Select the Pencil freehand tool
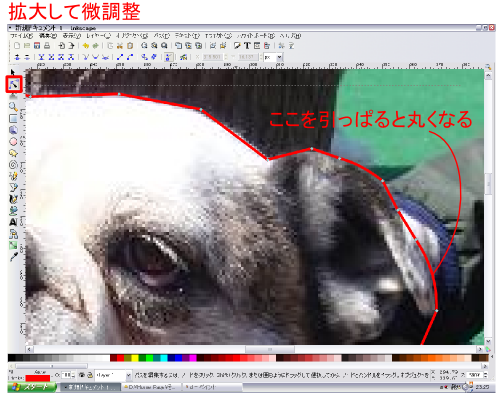 tap(13, 176)
